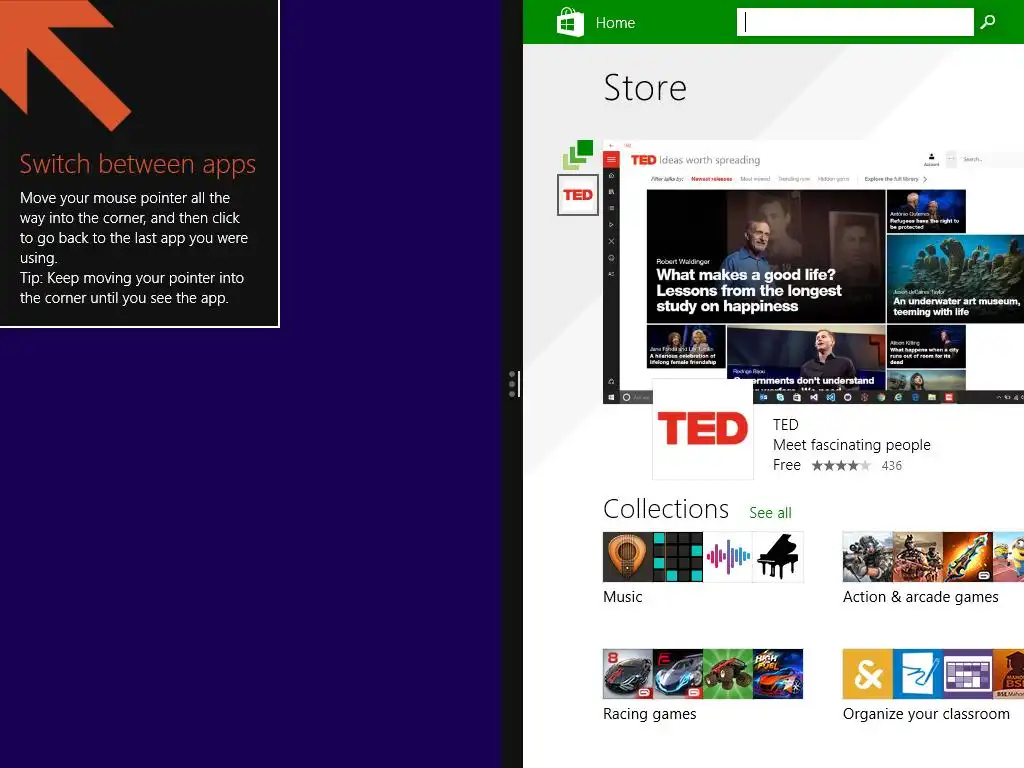Image resolution: width=1024 pixels, height=768 pixels.
Task: Open the See all collections link
Action: pyautogui.click(x=770, y=513)
